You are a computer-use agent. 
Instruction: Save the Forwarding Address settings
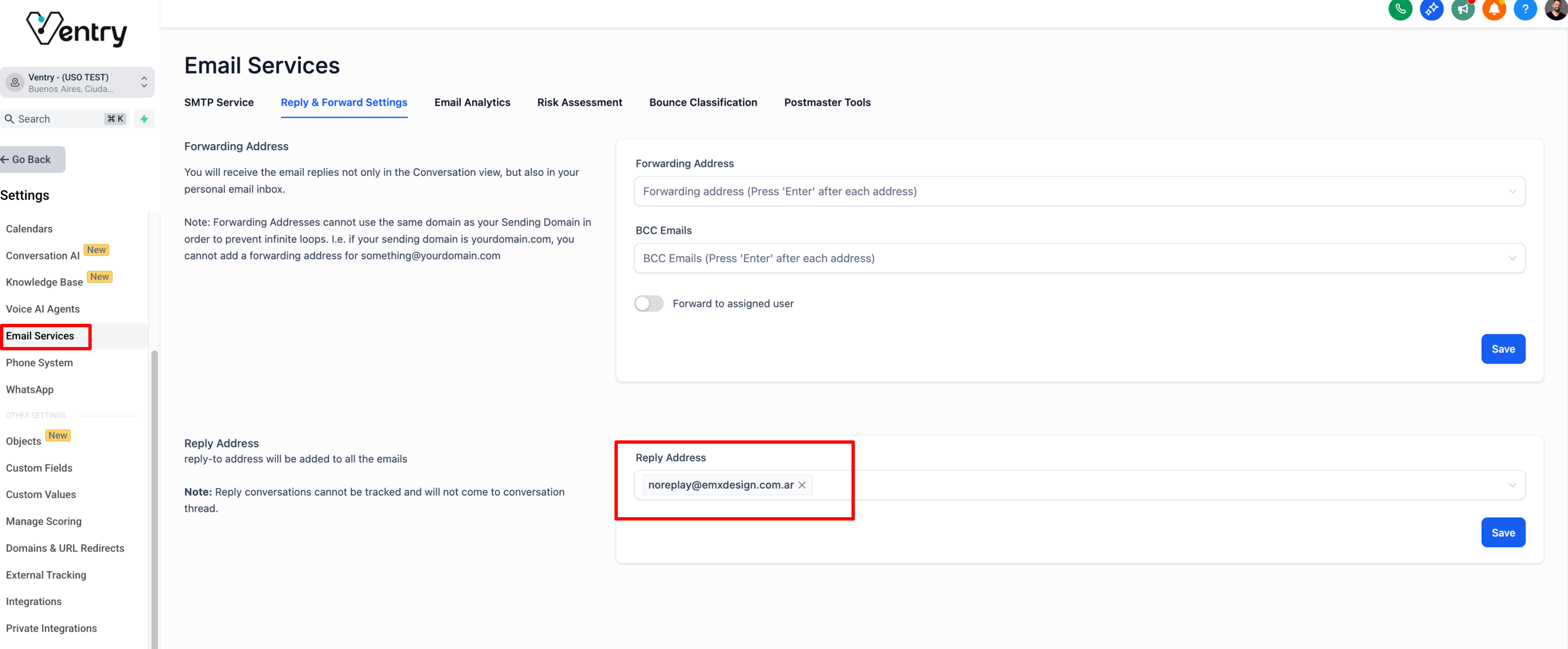coord(1503,349)
